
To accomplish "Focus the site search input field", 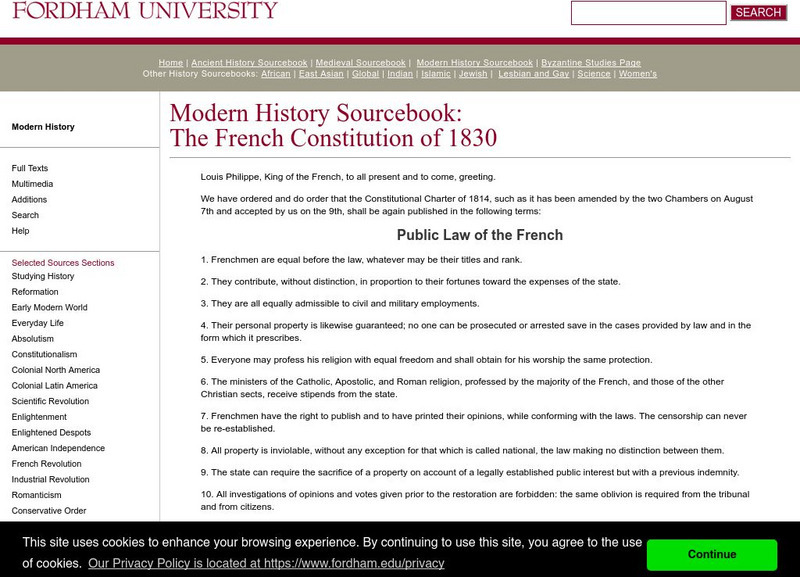I will coord(648,13).
